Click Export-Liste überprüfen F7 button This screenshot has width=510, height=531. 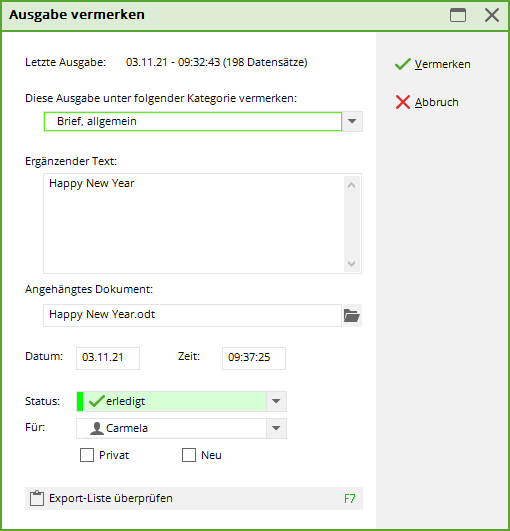click(x=194, y=498)
